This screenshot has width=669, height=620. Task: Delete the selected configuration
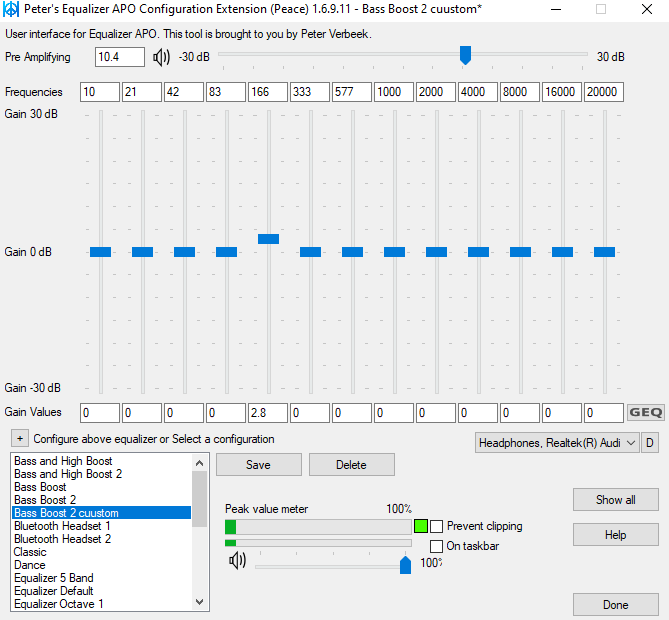(352, 465)
